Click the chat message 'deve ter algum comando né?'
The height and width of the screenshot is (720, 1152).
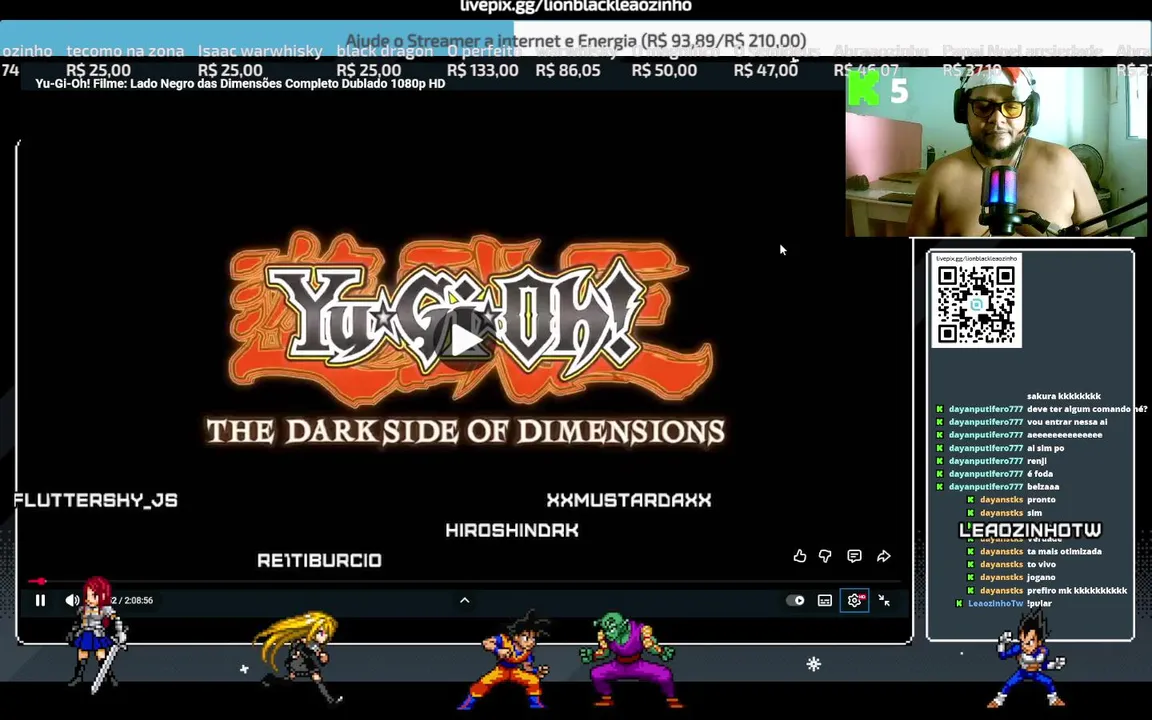coord(1087,409)
